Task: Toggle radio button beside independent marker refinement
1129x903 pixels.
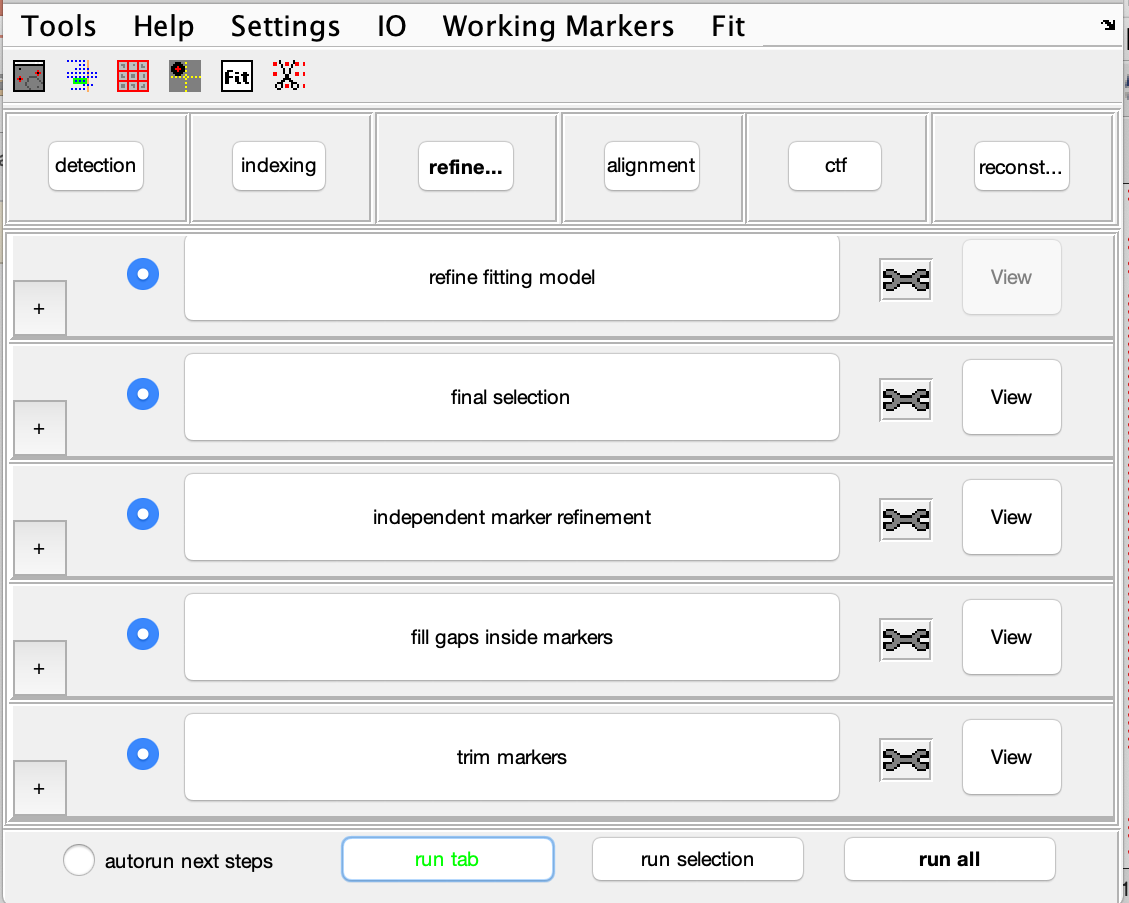Action: click(x=143, y=514)
